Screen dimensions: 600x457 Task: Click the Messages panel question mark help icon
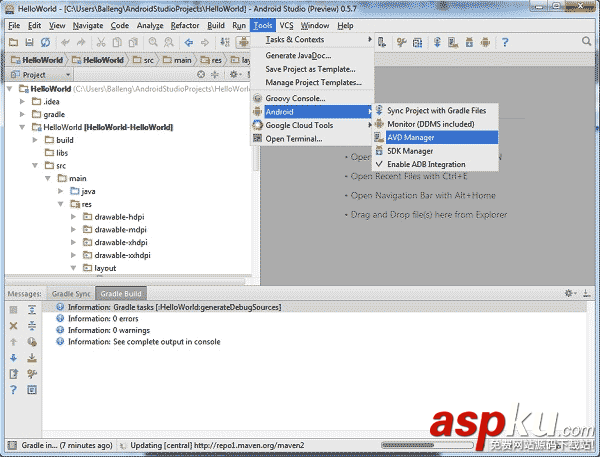[x=13, y=390]
